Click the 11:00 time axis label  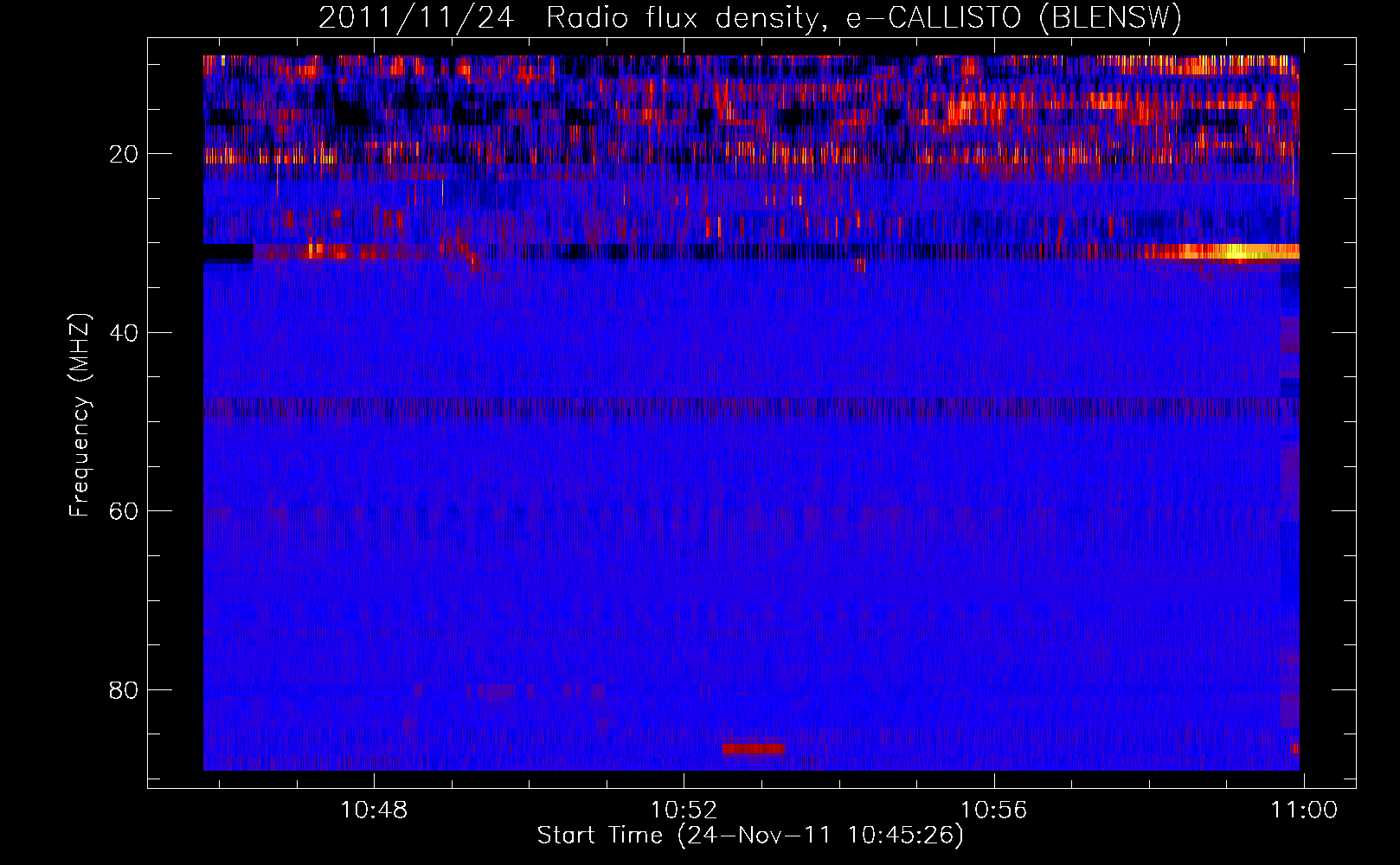[1304, 811]
